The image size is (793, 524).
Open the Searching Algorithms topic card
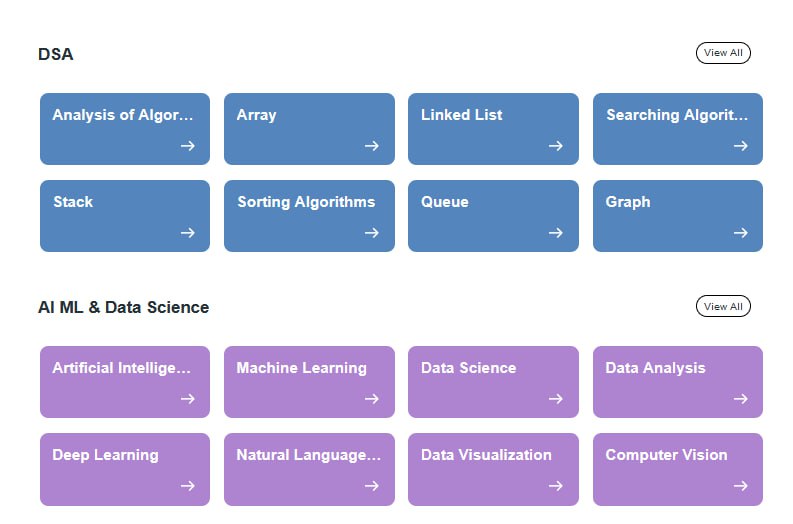point(676,115)
